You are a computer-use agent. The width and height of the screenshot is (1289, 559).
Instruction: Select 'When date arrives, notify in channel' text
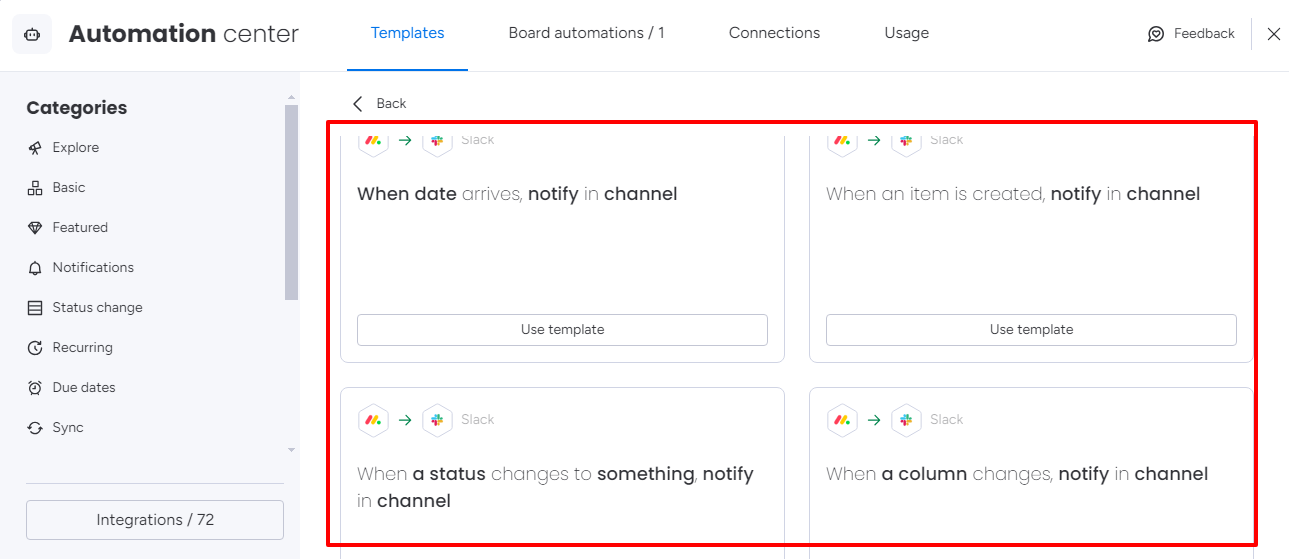point(517,194)
